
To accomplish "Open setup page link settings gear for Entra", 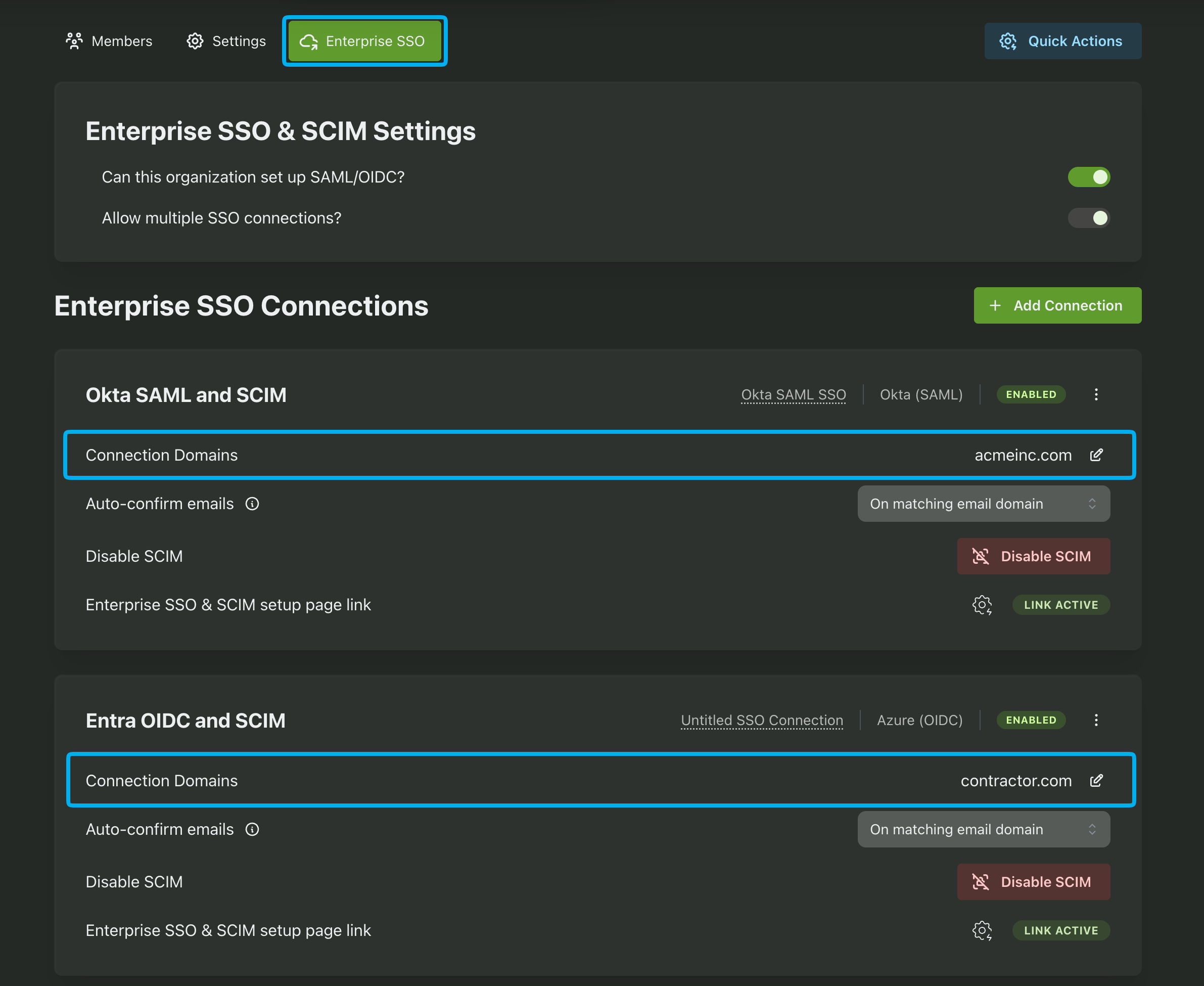I will click(982, 930).
